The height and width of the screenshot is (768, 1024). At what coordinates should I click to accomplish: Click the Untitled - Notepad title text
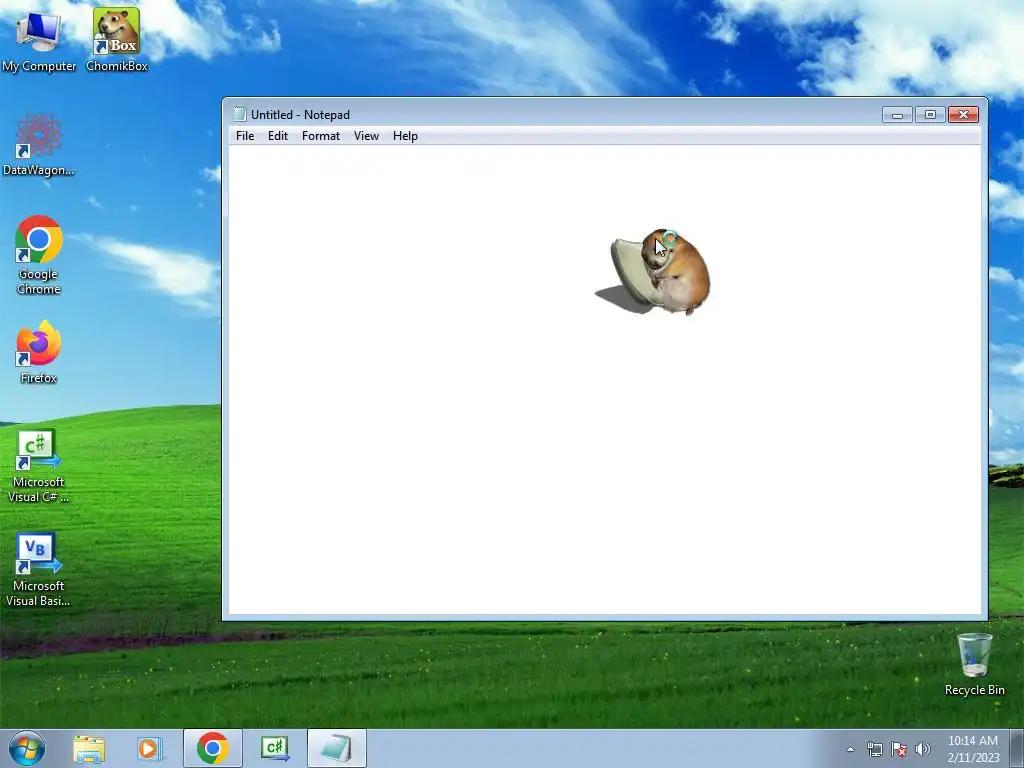[x=300, y=115]
